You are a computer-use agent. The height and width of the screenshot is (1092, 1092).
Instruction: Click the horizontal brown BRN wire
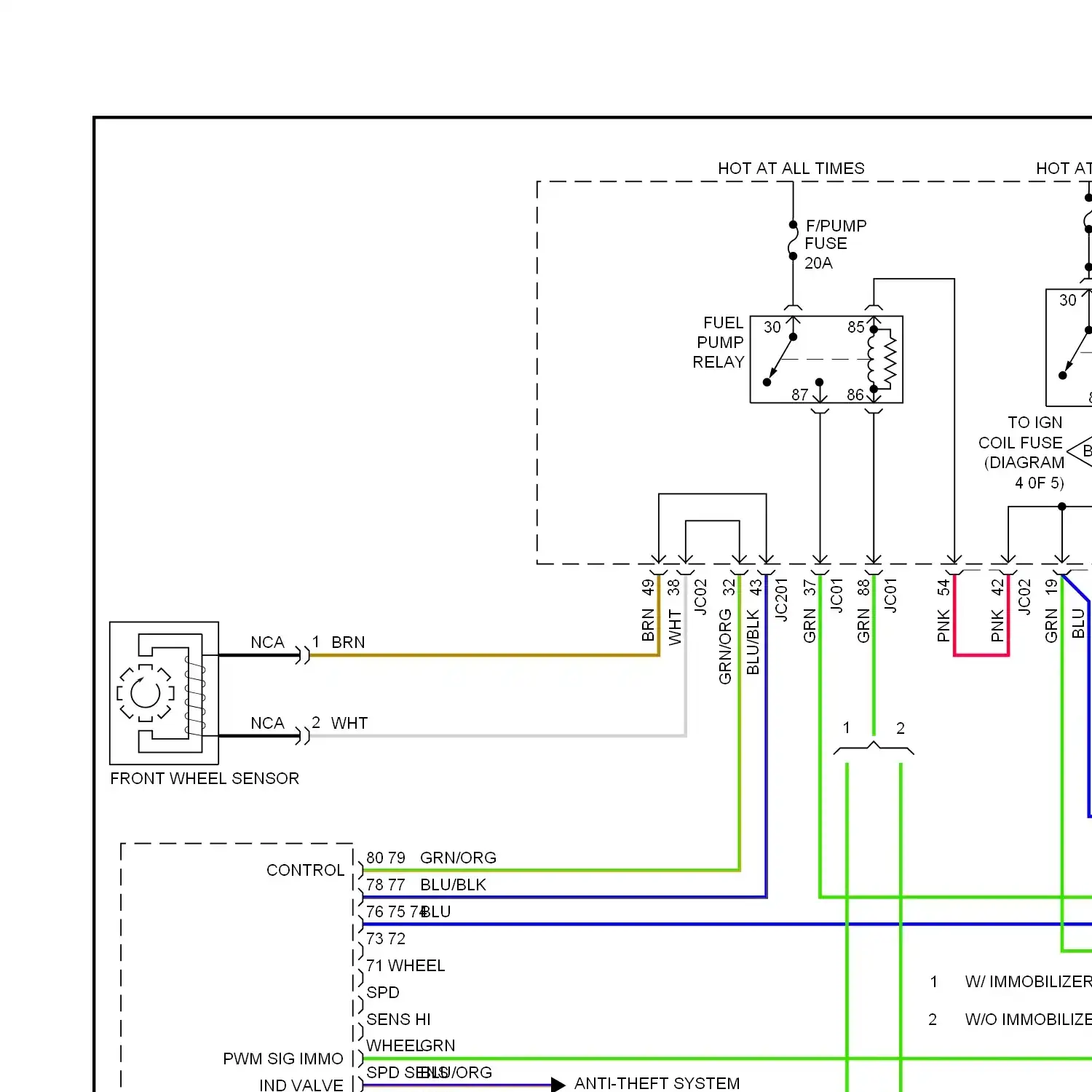[484, 655]
